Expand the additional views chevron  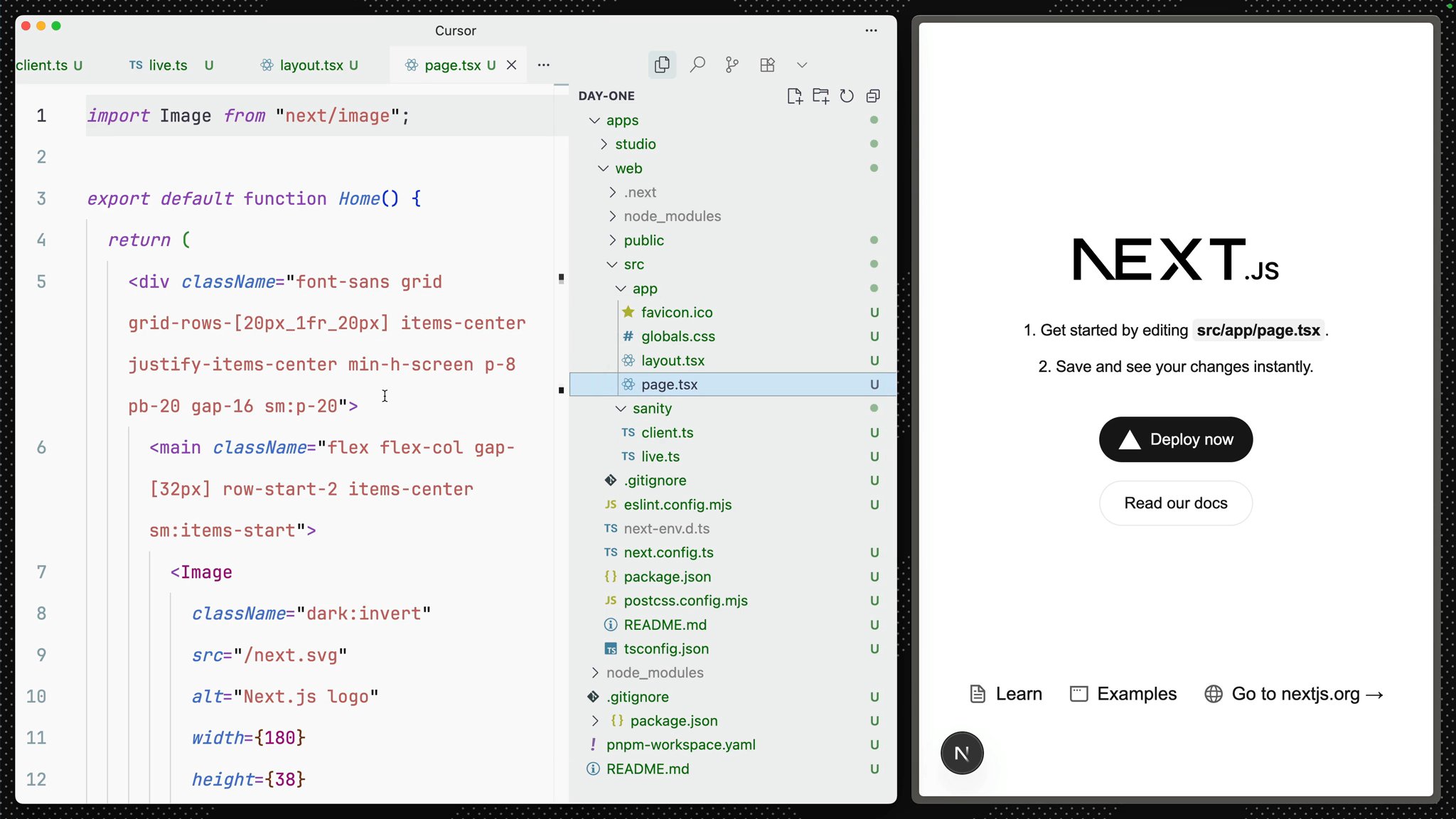tap(802, 65)
